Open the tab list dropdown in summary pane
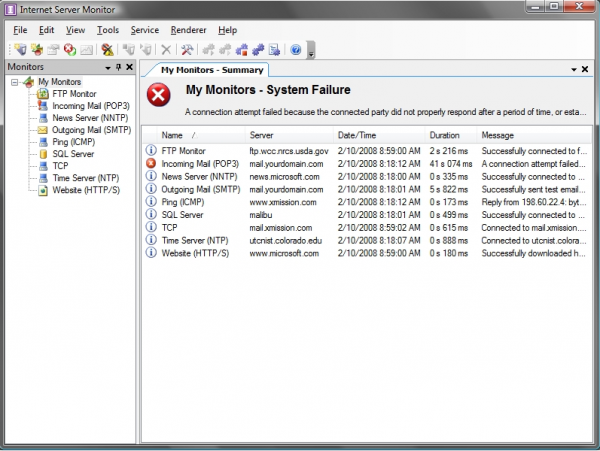This screenshot has width=600, height=451. tap(573, 70)
